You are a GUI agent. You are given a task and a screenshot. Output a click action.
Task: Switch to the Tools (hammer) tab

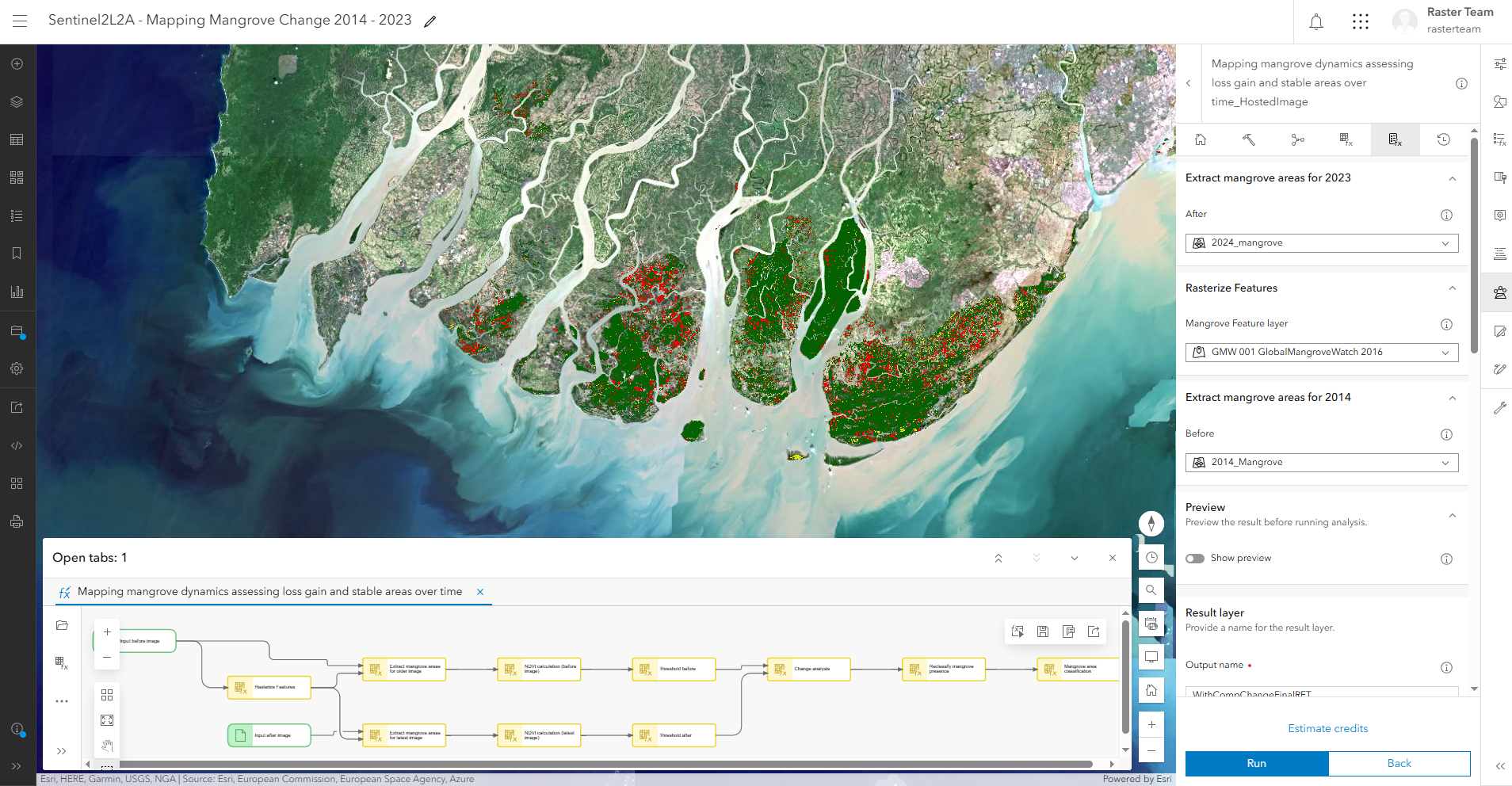(x=1249, y=139)
